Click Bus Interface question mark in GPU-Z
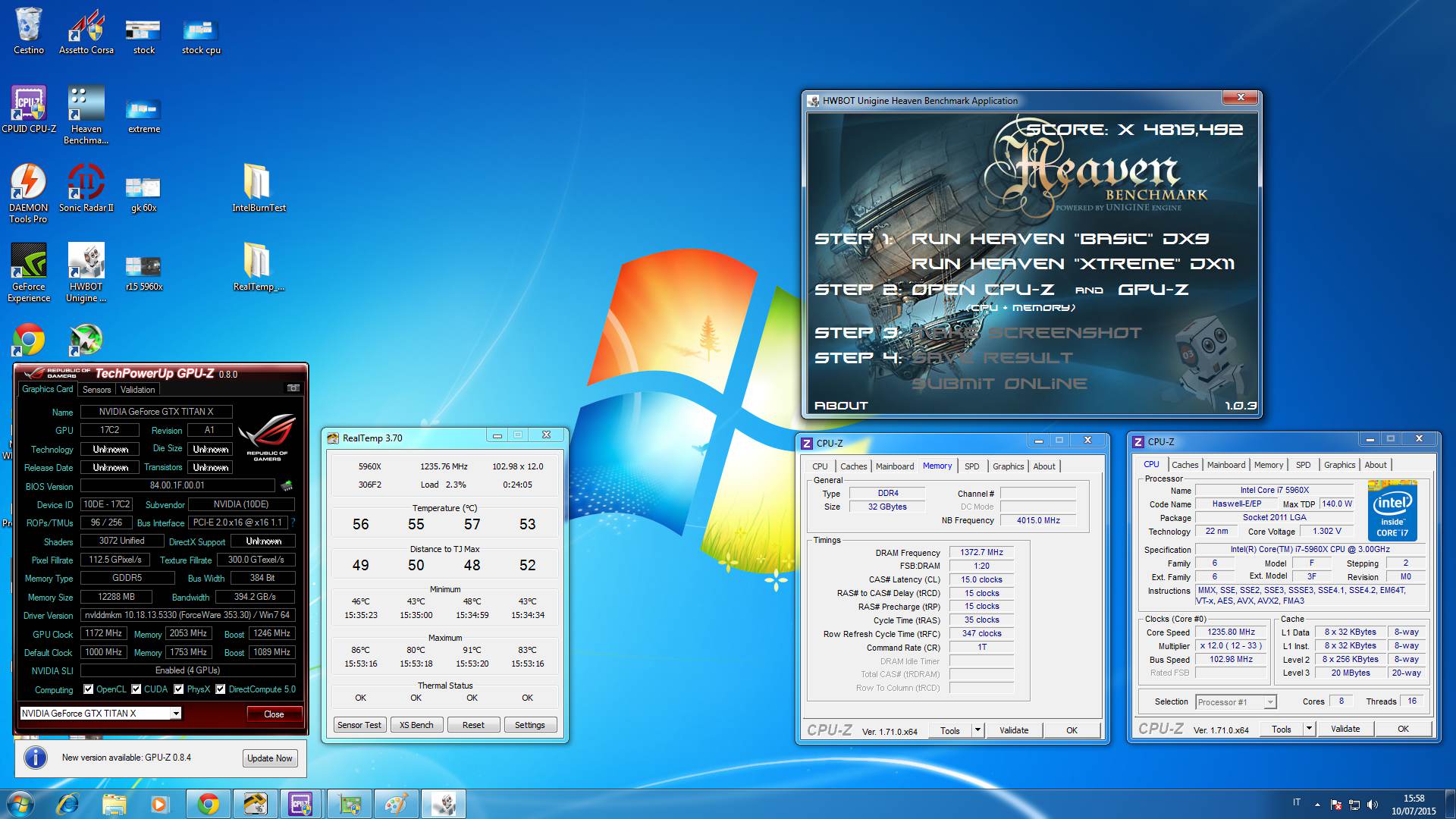Image resolution: width=1456 pixels, height=819 pixels. tap(293, 522)
